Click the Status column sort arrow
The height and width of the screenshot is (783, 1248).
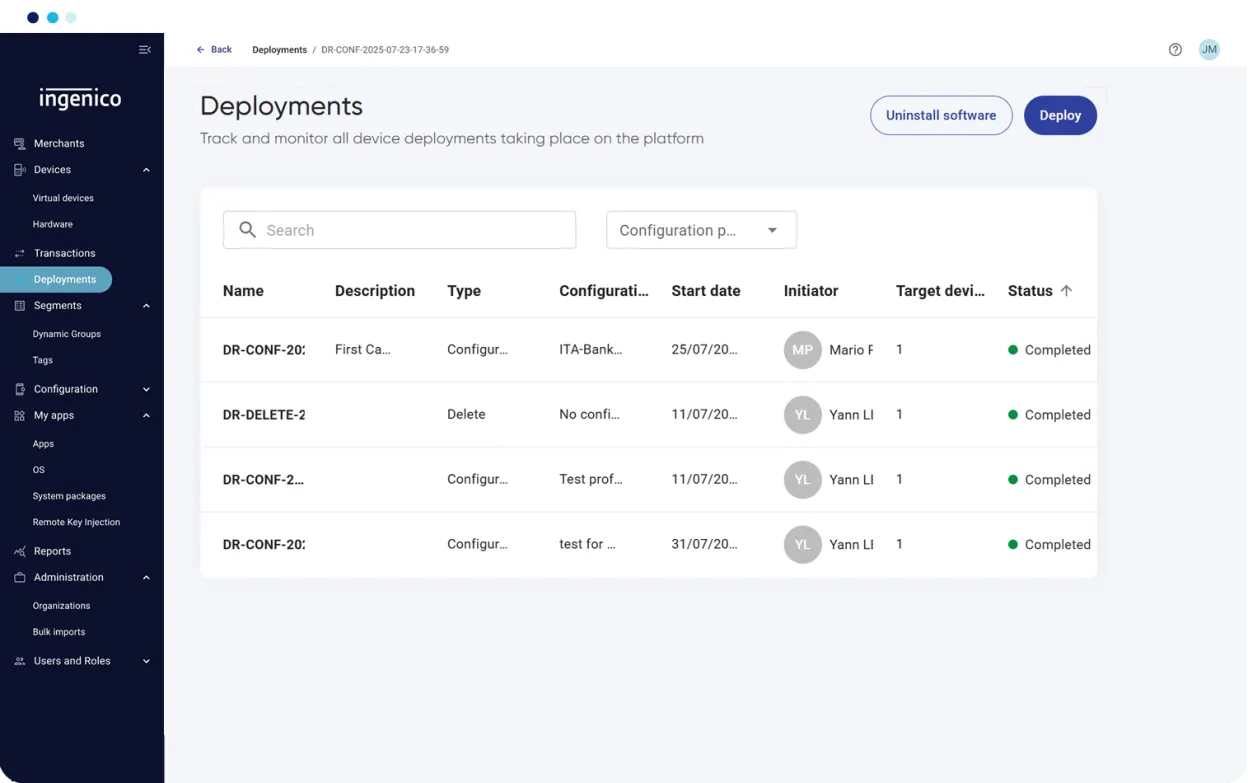pyautogui.click(x=1066, y=291)
